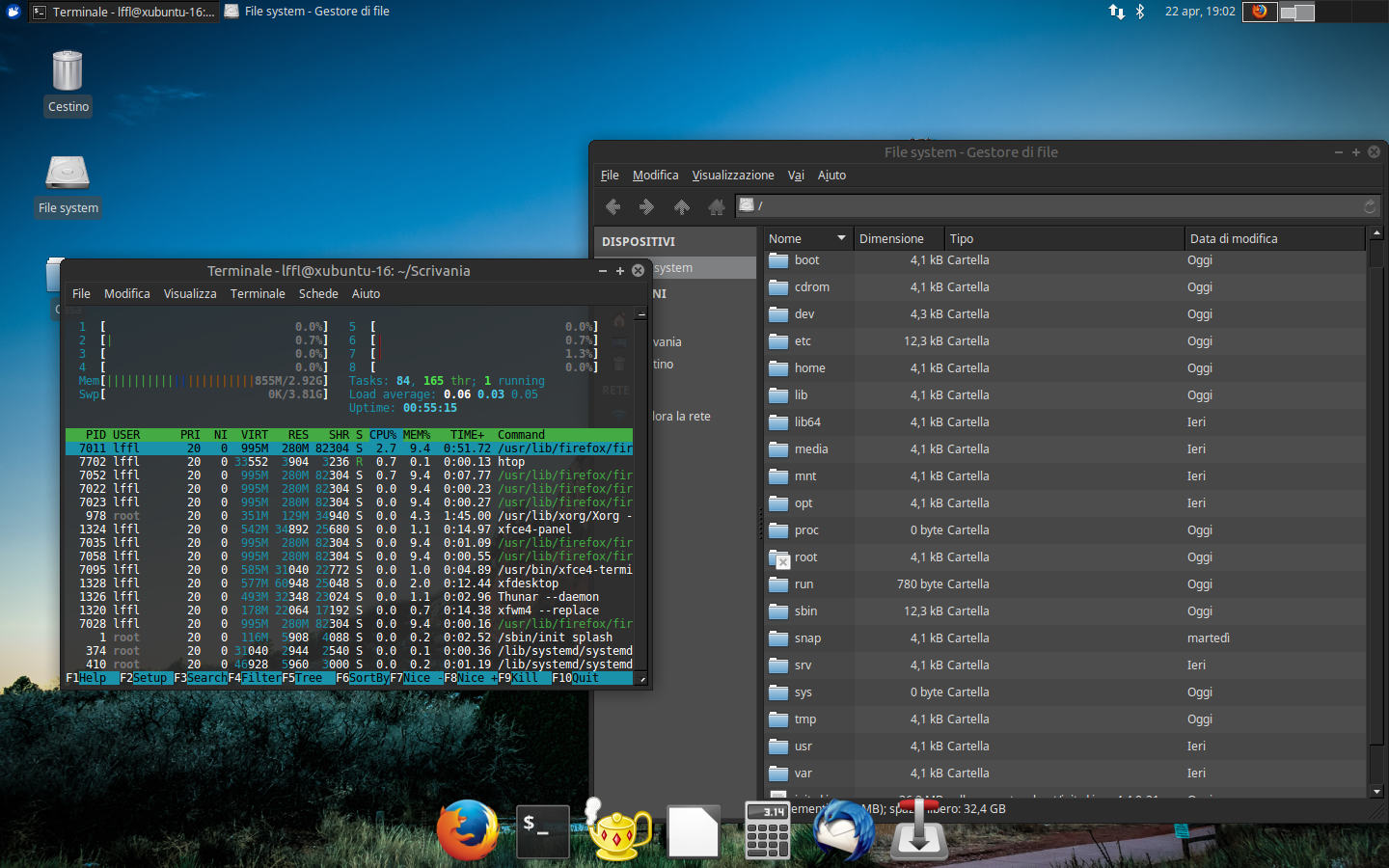Collapse the DISPOSITIVI sidebar section

pos(639,241)
